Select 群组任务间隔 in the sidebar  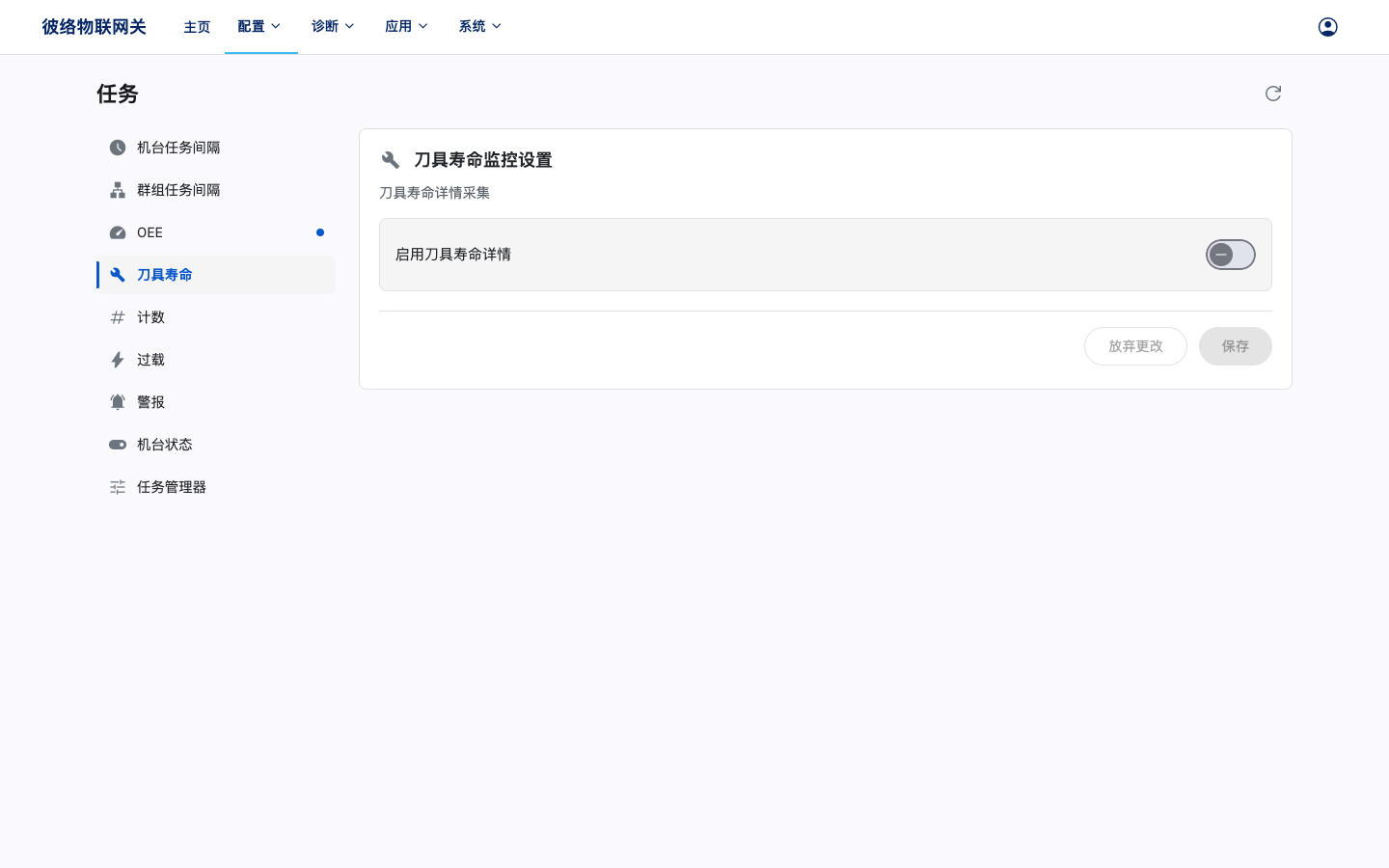point(216,190)
